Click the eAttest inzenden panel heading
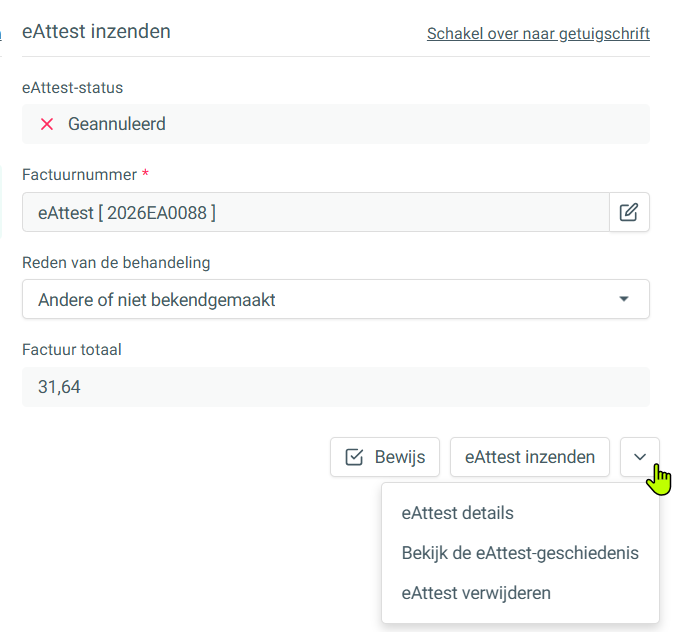677x632 pixels. click(96, 32)
